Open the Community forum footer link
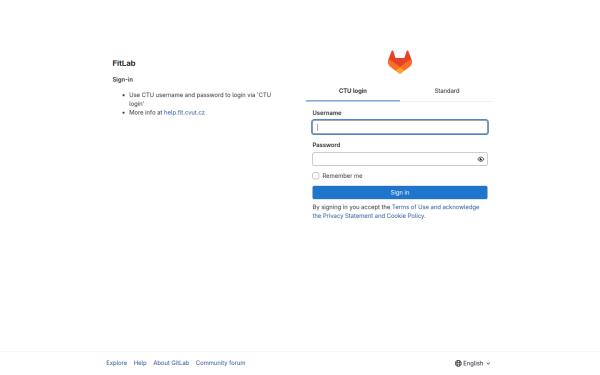Image resolution: width=600 pixels, height=375 pixels. click(x=220, y=363)
